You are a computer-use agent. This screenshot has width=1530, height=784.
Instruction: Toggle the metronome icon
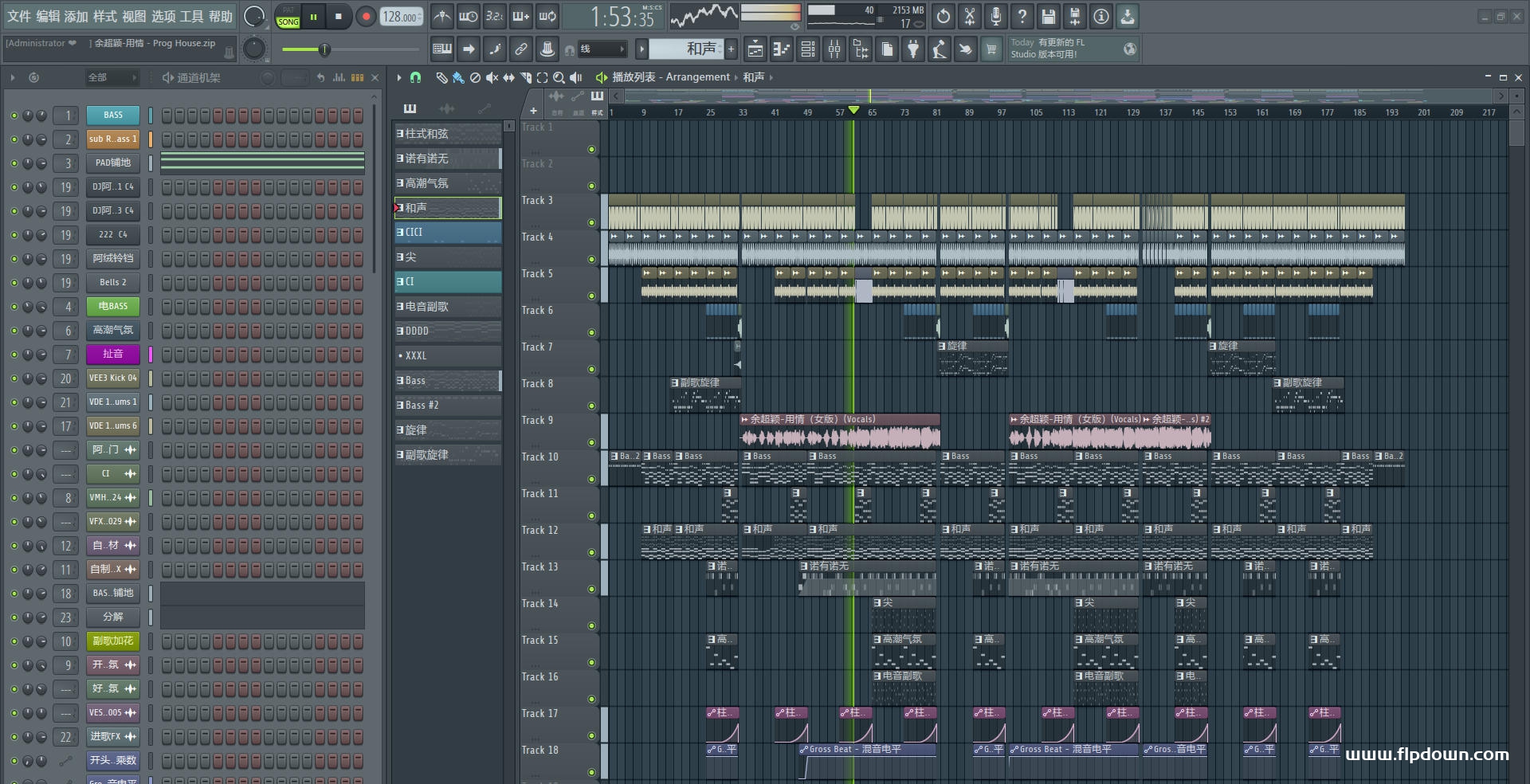[442, 17]
